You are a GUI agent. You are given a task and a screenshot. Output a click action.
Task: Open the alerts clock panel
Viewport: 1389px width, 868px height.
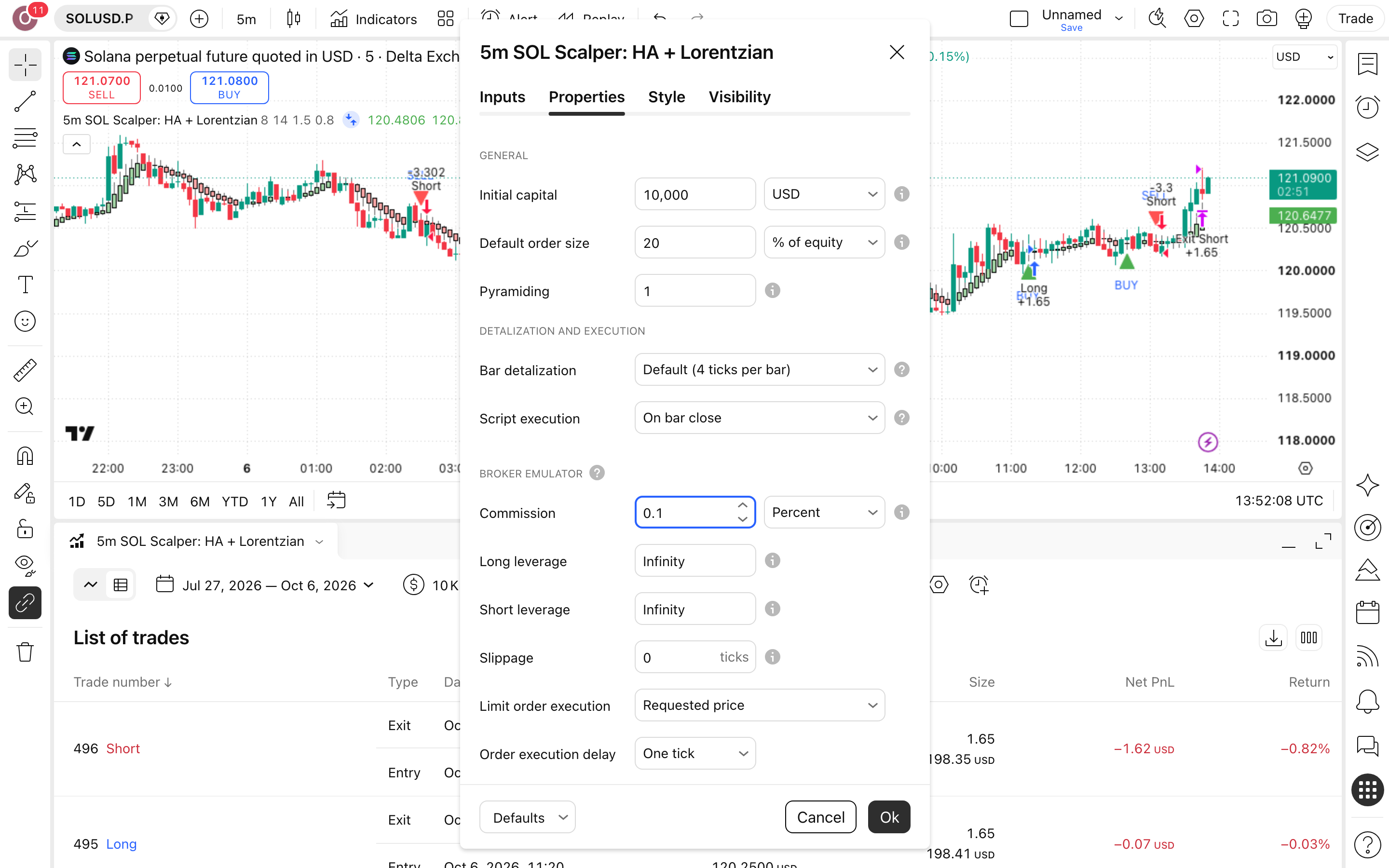[1367, 107]
